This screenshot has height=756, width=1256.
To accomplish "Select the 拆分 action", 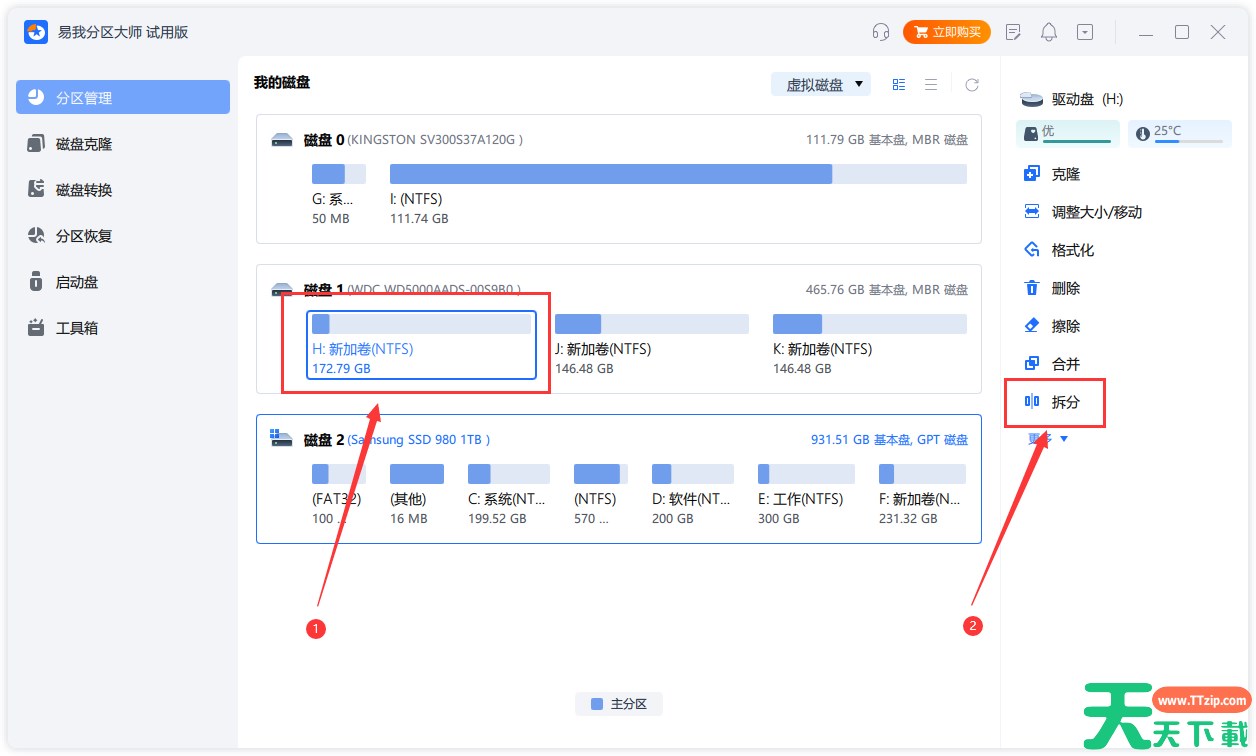I will click(1054, 402).
